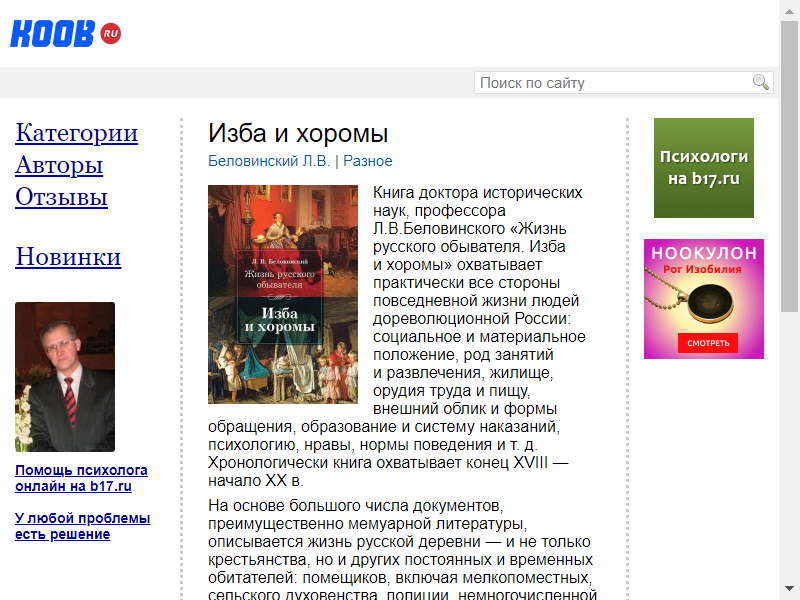Click the vertical scrollbar thumb

789,167
